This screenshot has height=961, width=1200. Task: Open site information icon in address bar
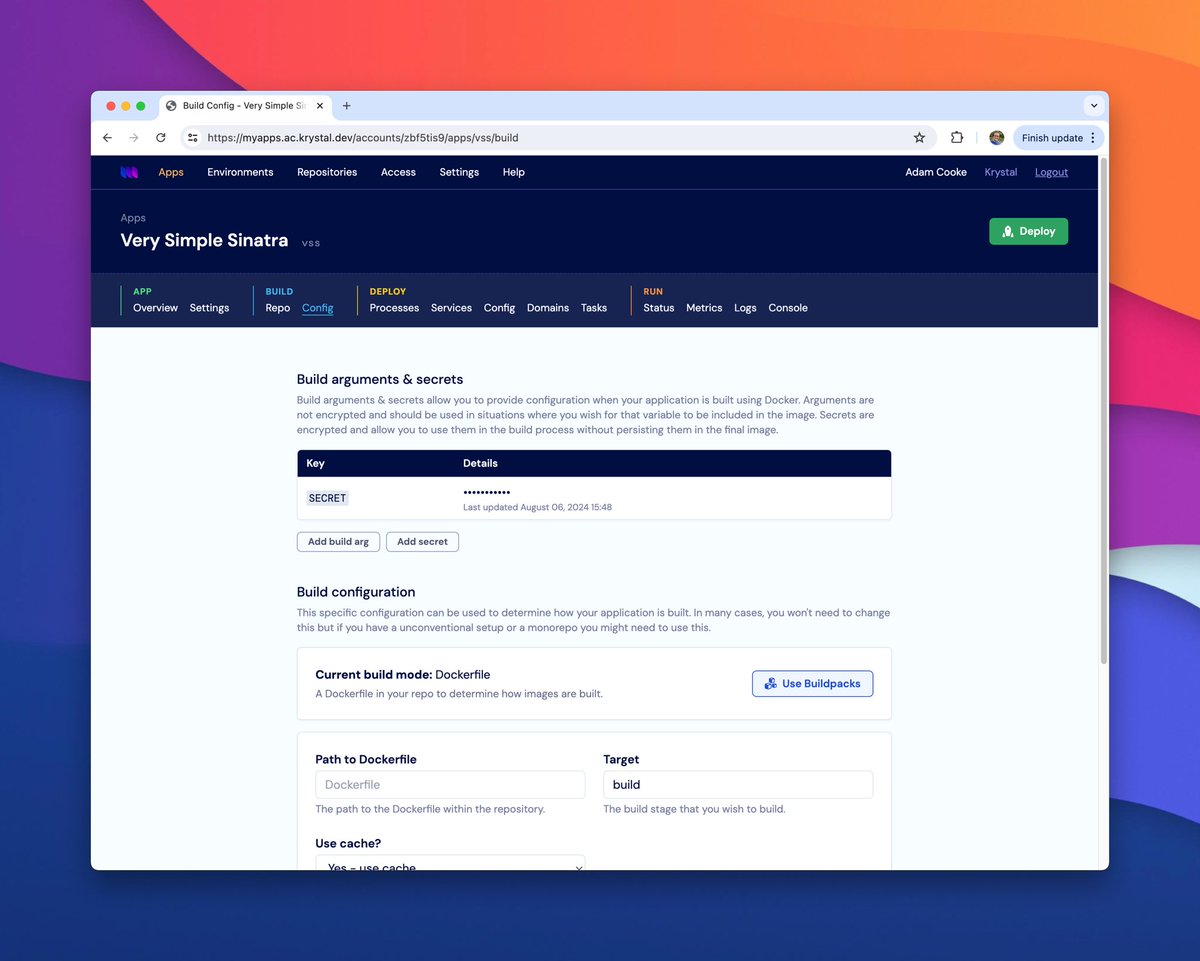click(193, 138)
